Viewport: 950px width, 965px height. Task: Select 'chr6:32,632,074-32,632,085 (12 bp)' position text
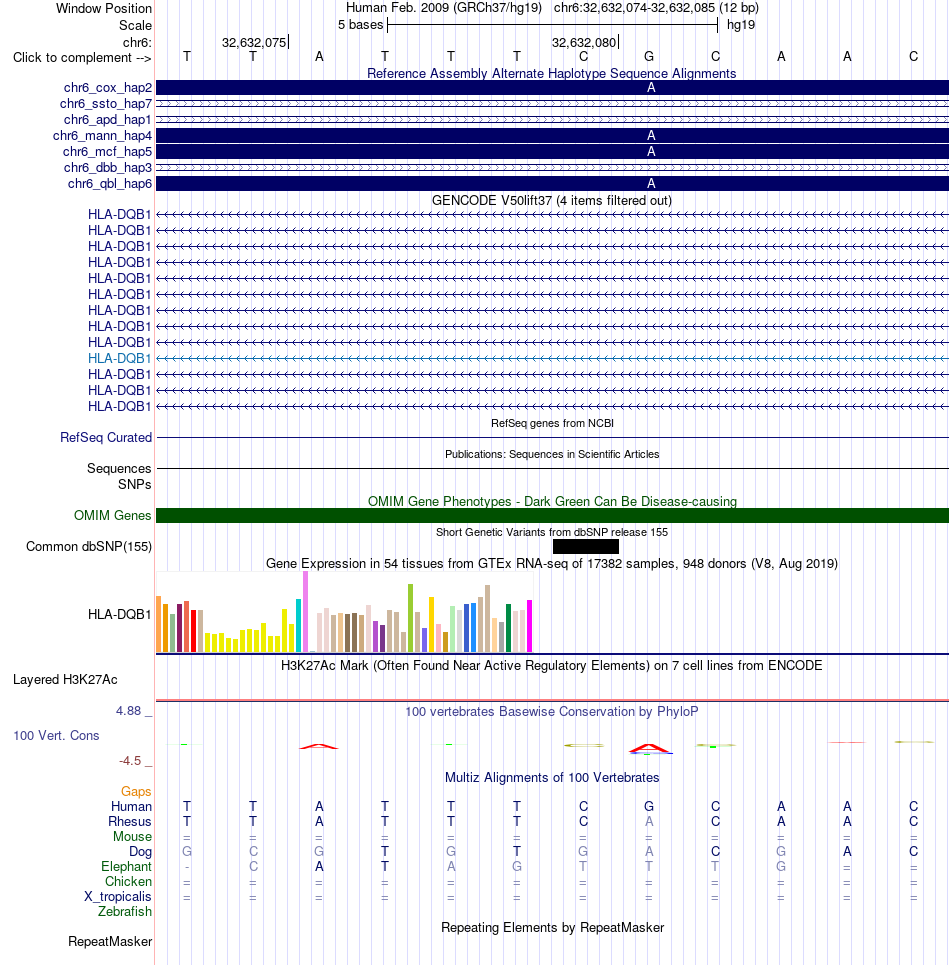(x=656, y=8)
